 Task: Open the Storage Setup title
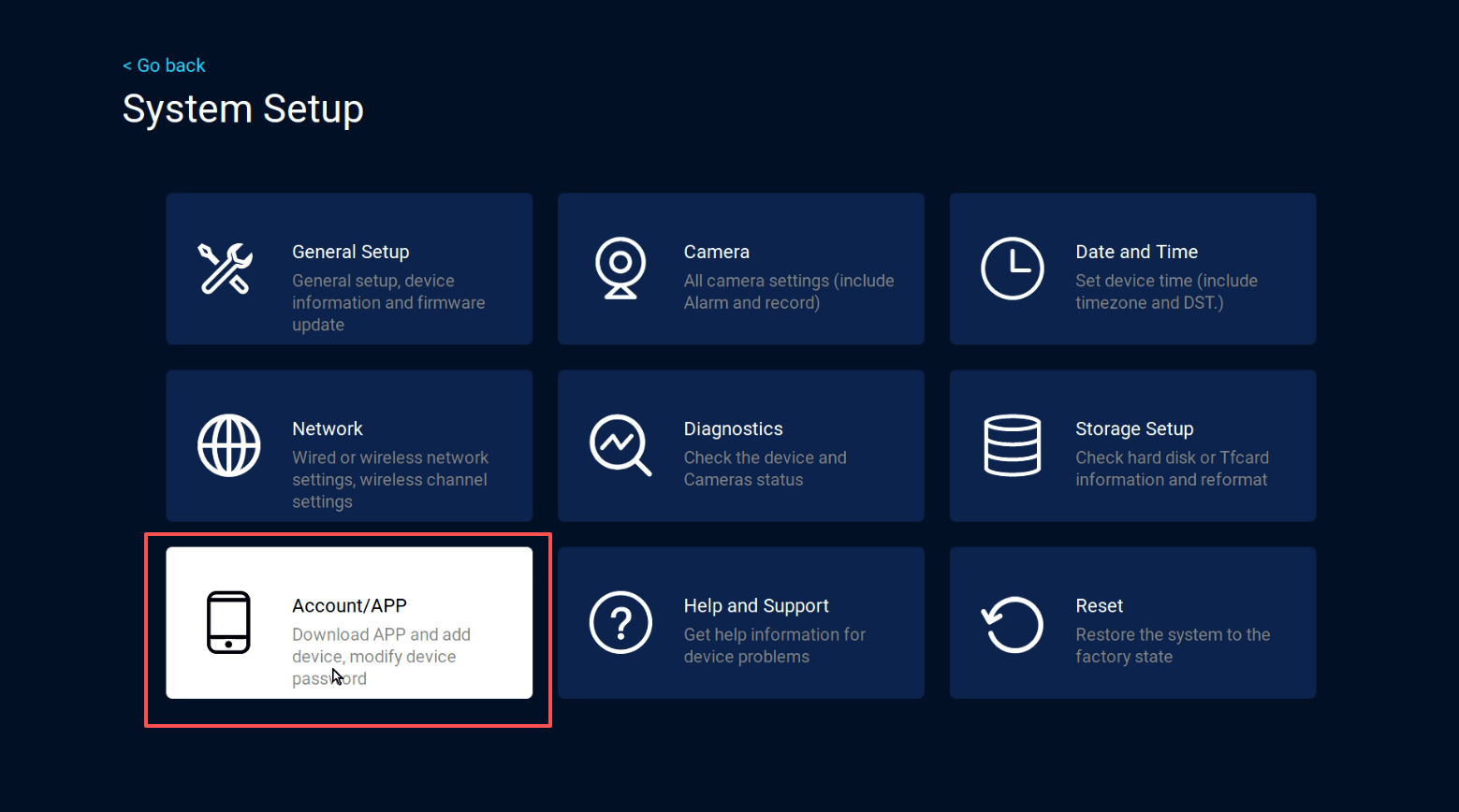[1133, 428]
